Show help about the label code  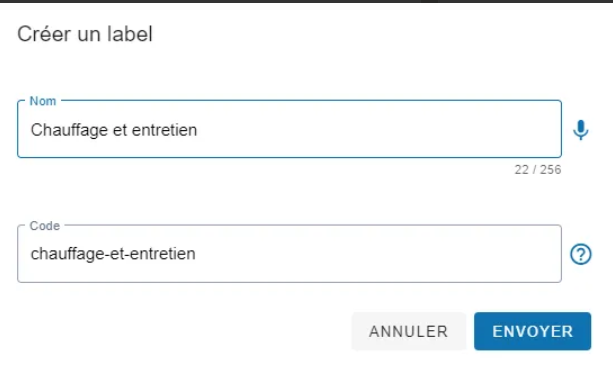click(581, 254)
